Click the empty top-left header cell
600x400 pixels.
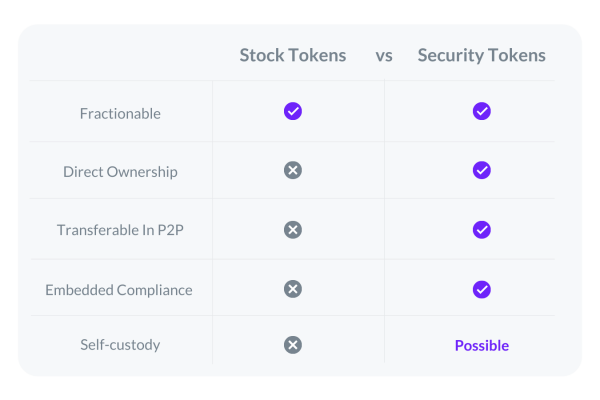[x=121, y=54]
